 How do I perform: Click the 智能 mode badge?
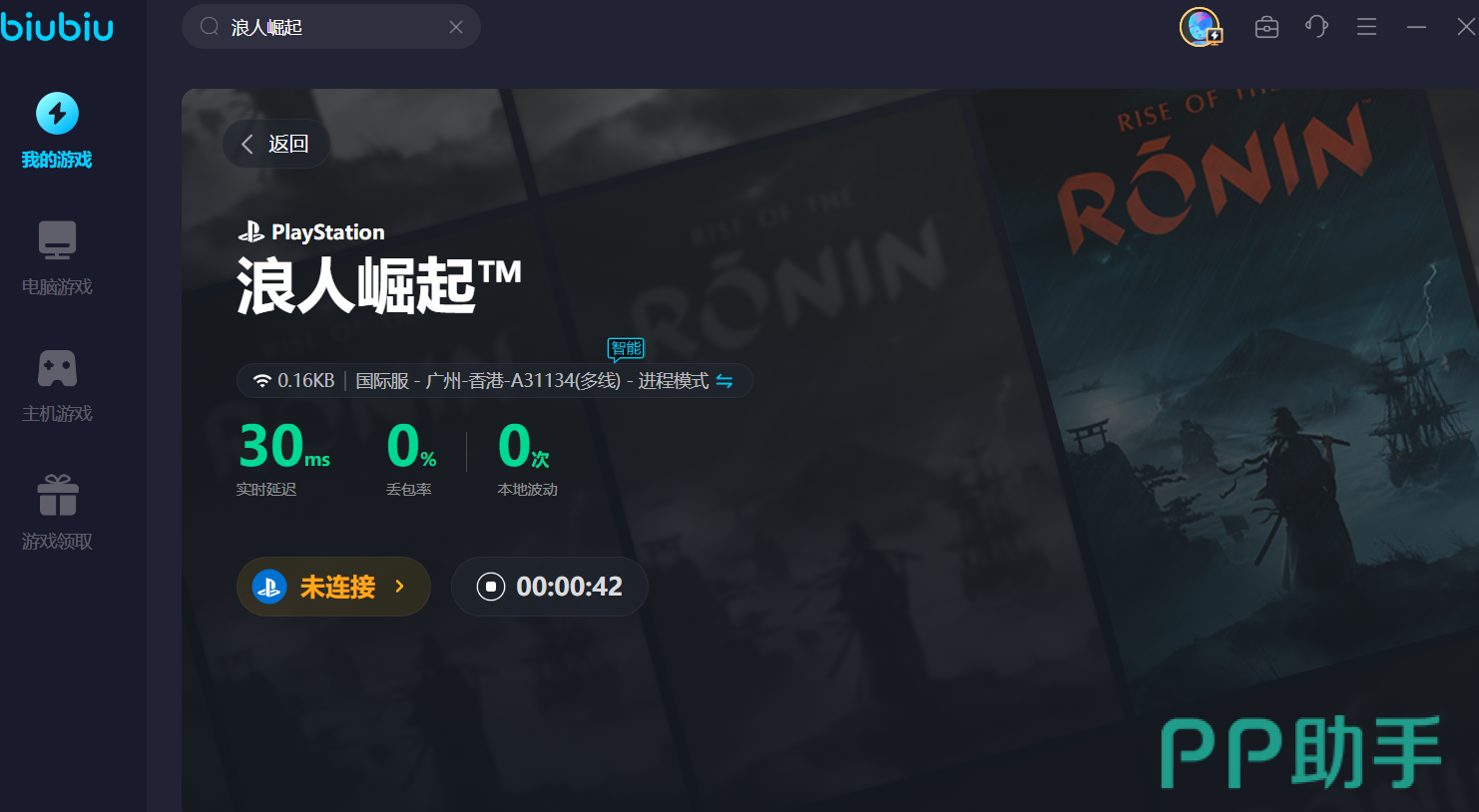pyautogui.click(x=626, y=348)
